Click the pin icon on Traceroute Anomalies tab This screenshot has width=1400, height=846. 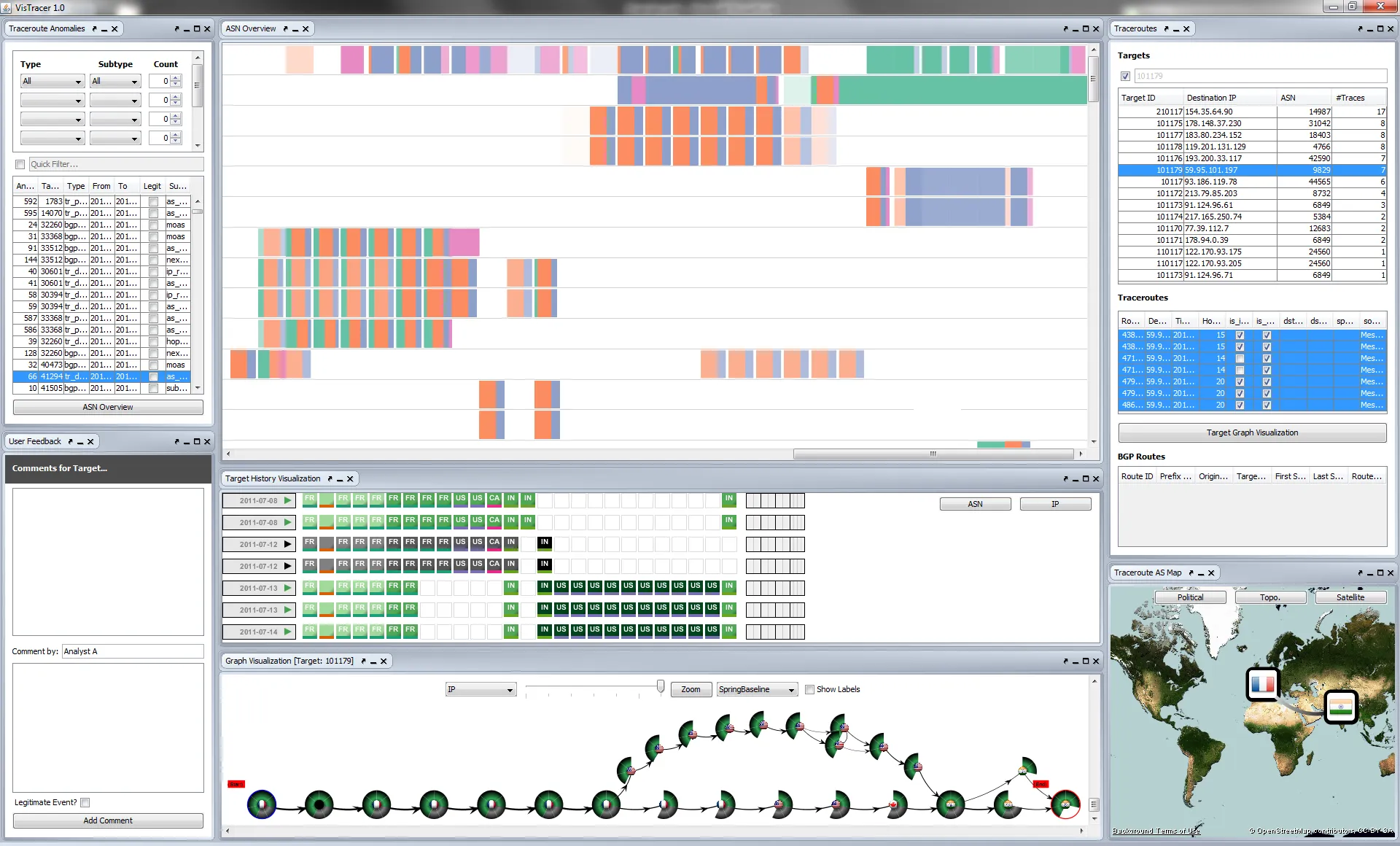[x=94, y=29]
